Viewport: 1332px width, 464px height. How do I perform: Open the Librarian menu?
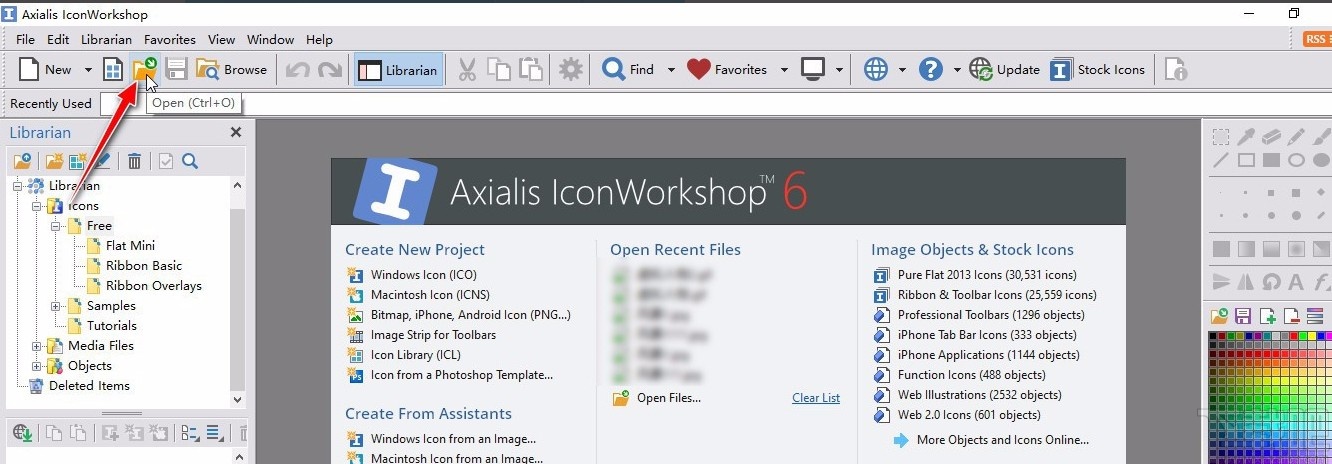107,40
